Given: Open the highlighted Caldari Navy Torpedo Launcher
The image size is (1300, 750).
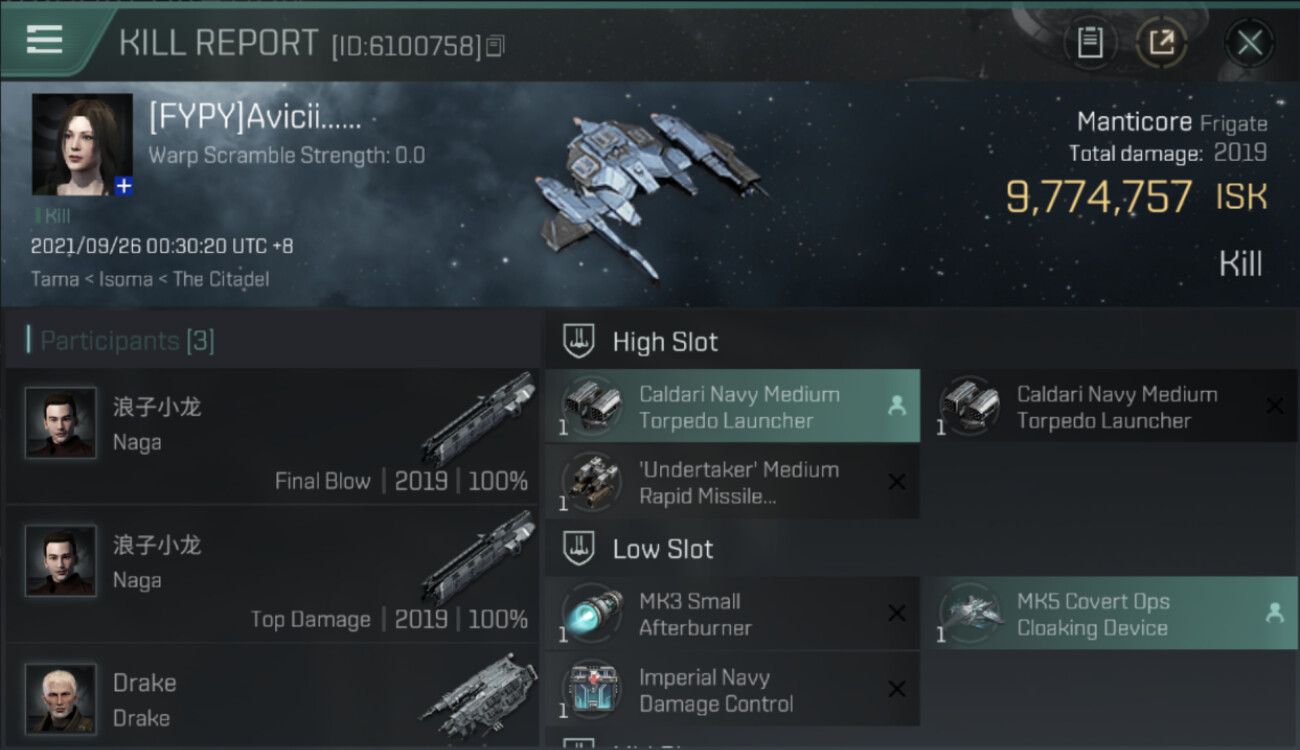Looking at the screenshot, I should (732, 406).
